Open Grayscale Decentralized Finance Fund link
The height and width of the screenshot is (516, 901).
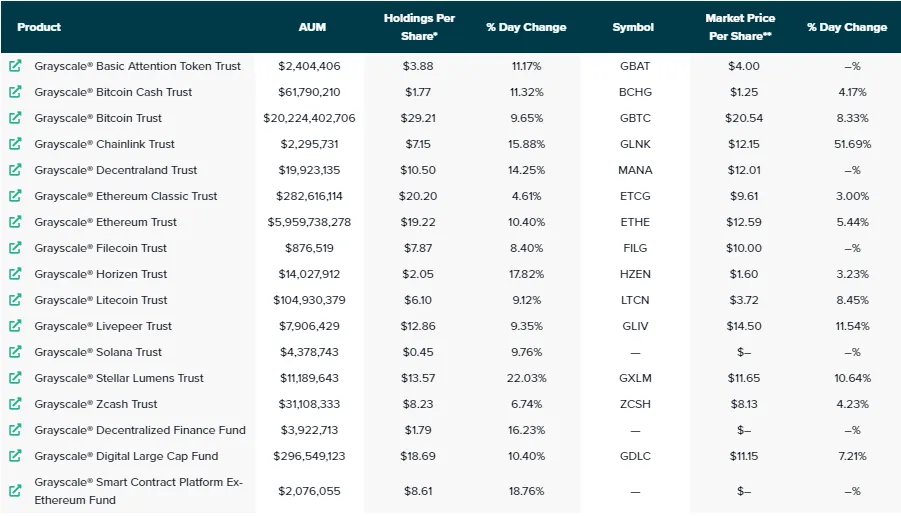[140, 430]
